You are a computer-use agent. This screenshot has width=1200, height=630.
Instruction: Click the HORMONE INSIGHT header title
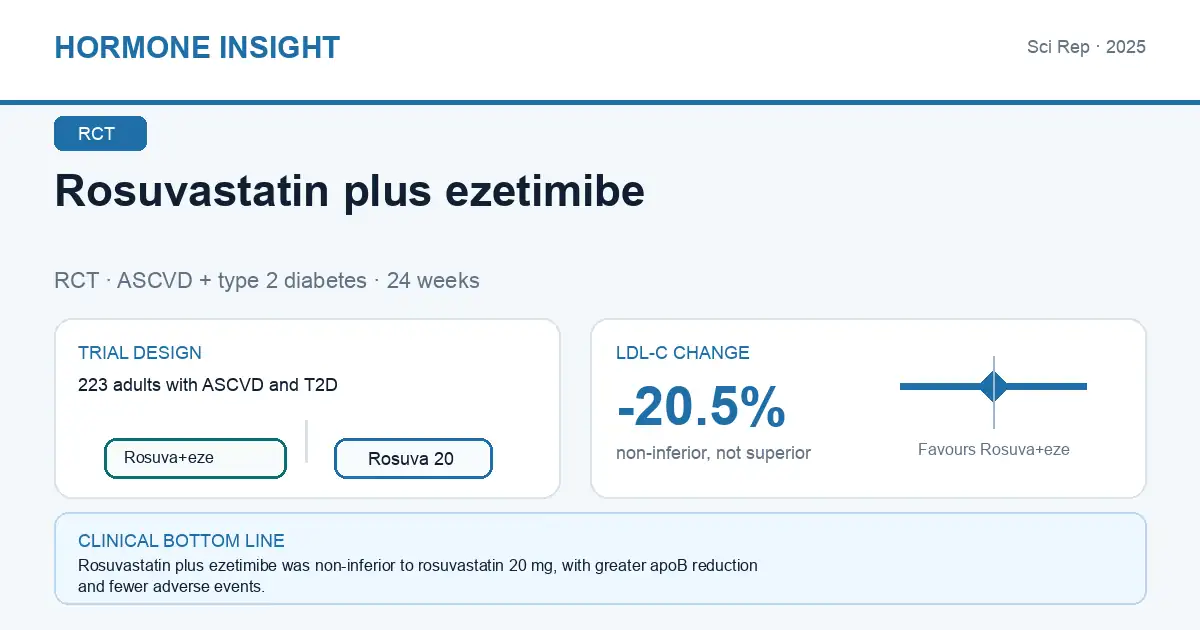[x=197, y=47]
